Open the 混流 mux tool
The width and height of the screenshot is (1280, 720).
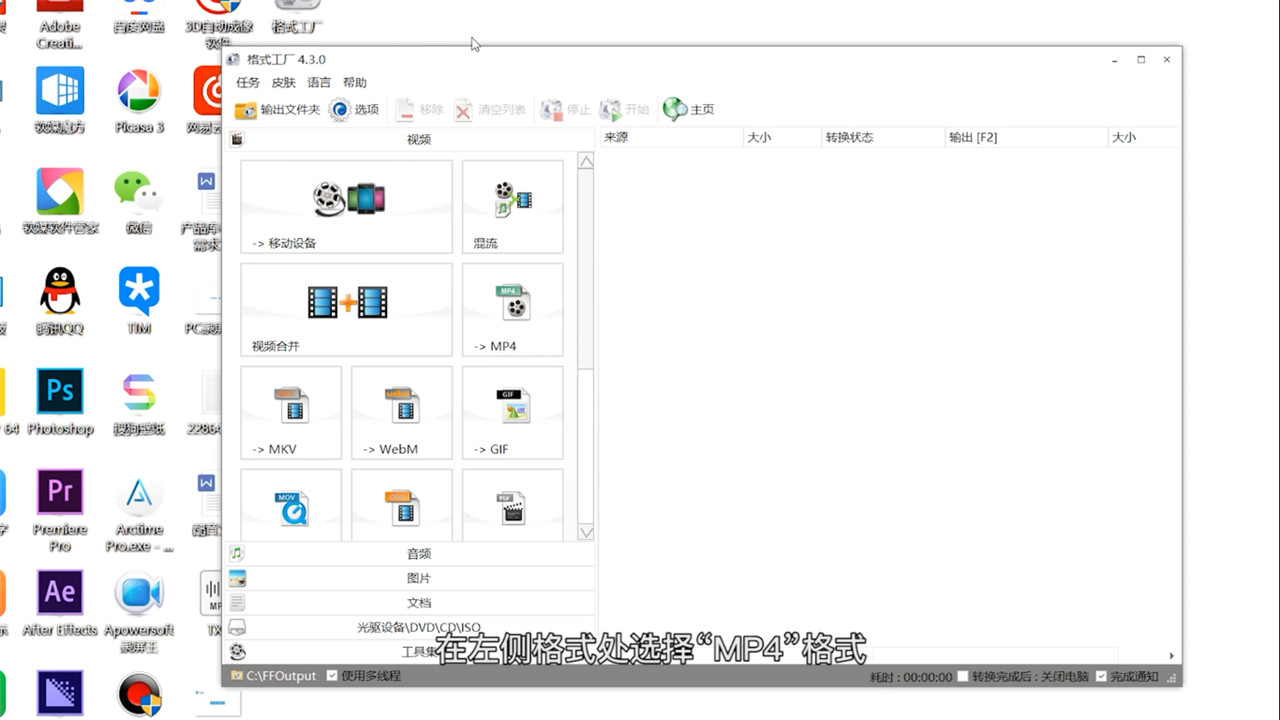point(512,207)
